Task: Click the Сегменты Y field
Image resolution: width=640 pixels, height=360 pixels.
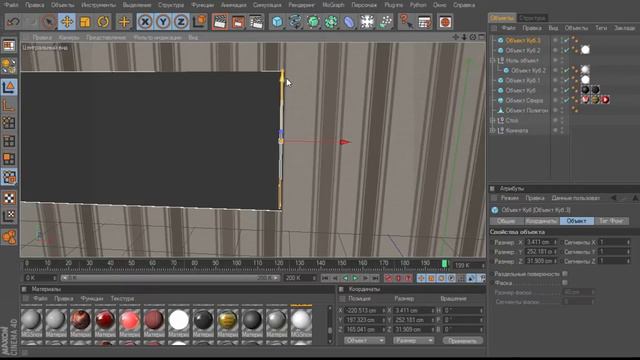Action: tap(614, 251)
